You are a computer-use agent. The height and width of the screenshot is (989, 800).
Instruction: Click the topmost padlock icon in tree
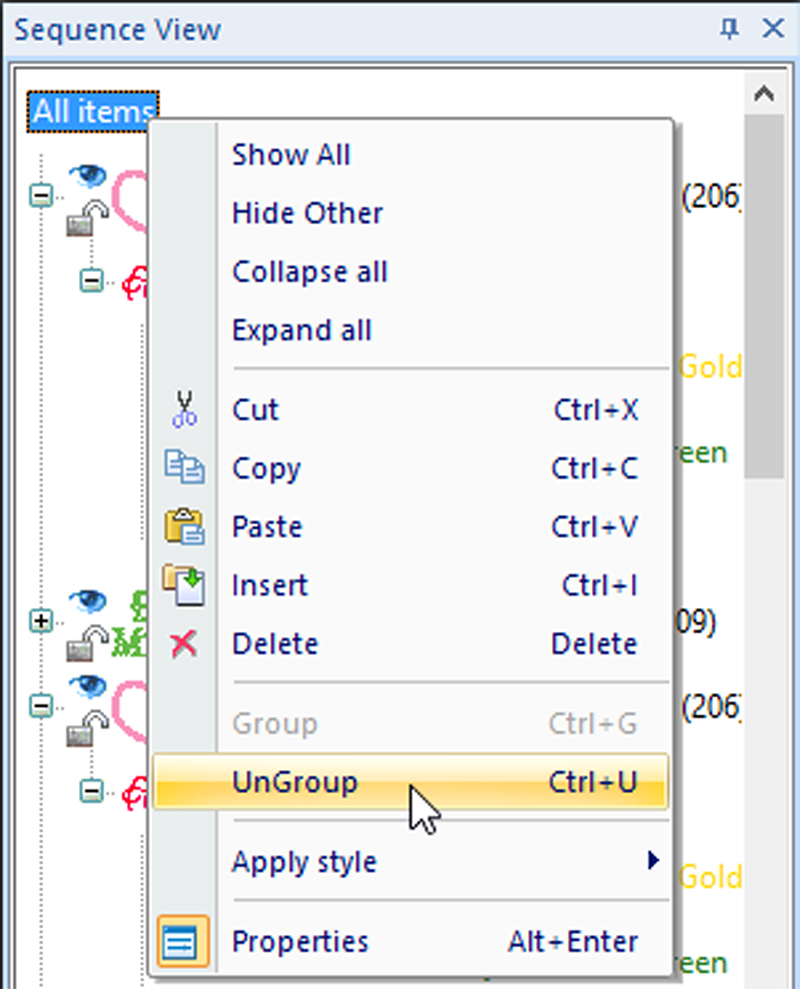coord(87,218)
